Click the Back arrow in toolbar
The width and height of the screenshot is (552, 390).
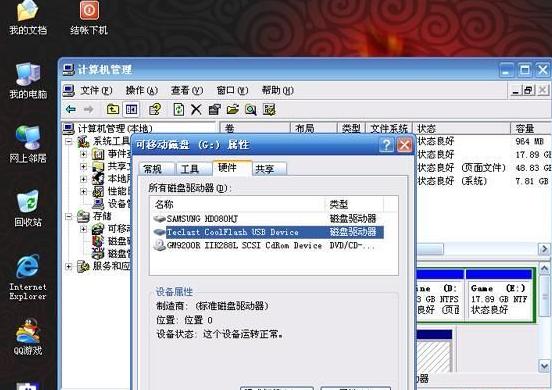[x=71, y=109]
